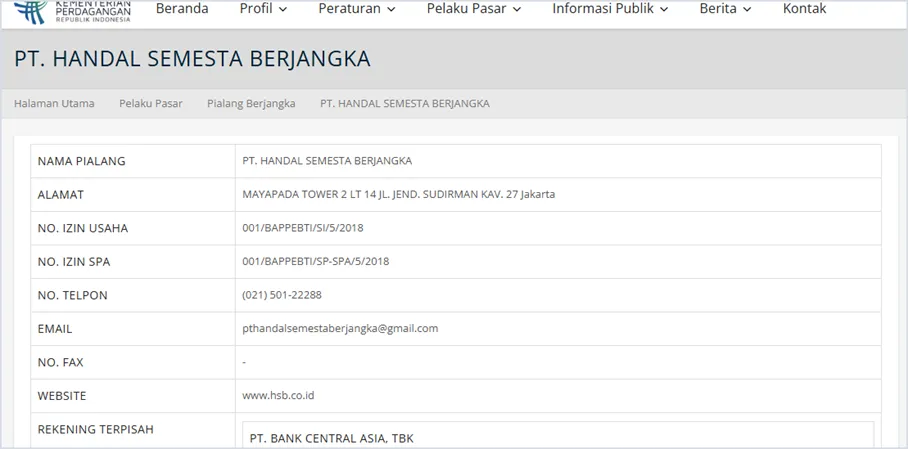This screenshot has height=449, width=908.
Task: Open the Beranda menu item
Action: (x=182, y=9)
